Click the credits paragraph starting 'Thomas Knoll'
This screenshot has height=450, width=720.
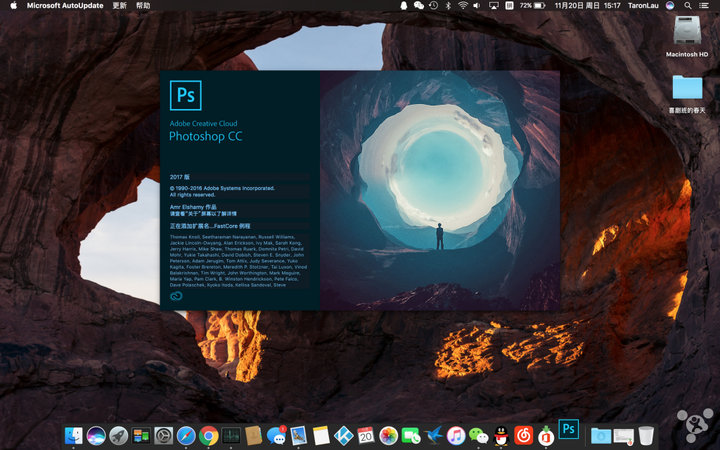pyautogui.click(x=239, y=261)
